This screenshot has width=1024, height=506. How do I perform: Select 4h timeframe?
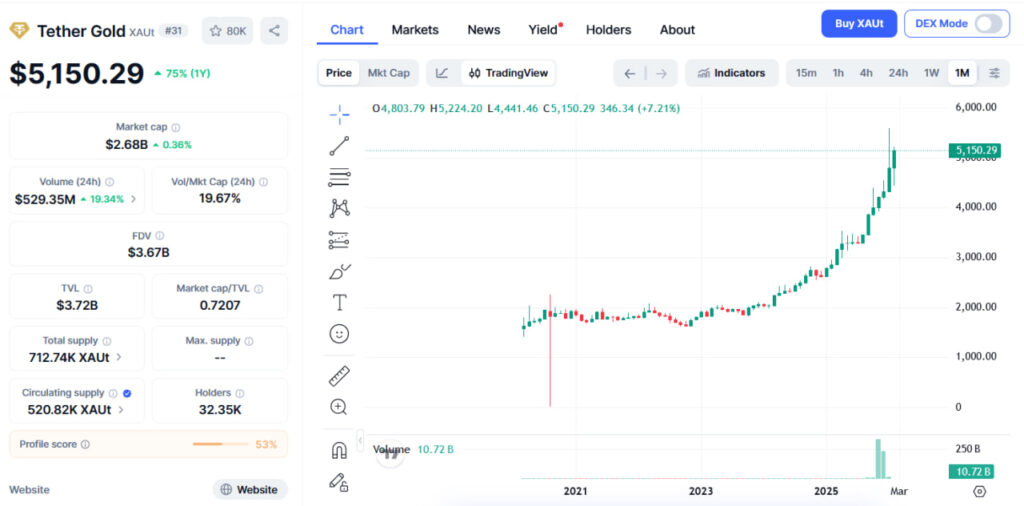pos(866,73)
